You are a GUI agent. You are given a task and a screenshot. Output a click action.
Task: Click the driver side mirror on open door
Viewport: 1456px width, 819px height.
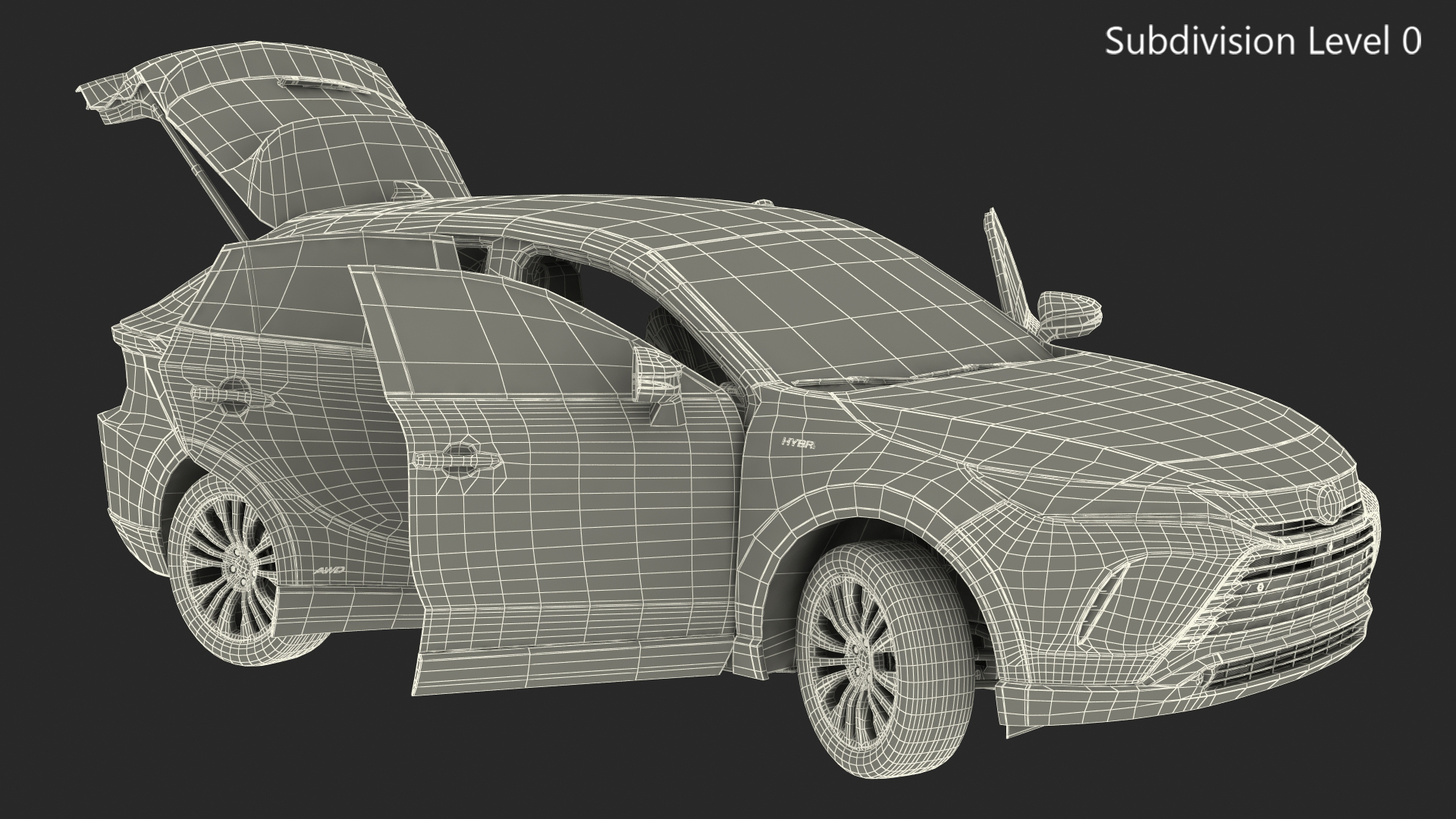[x=657, y=373]
